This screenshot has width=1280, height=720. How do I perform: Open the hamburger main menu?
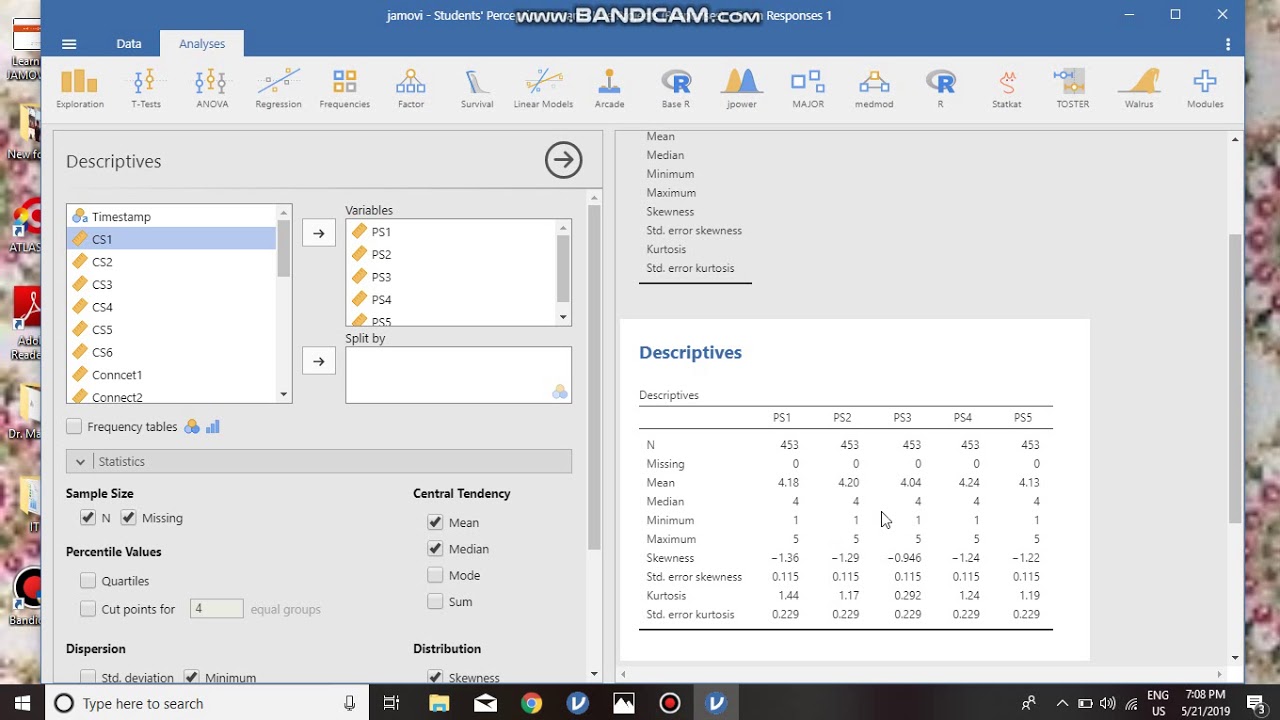[69, 44]
